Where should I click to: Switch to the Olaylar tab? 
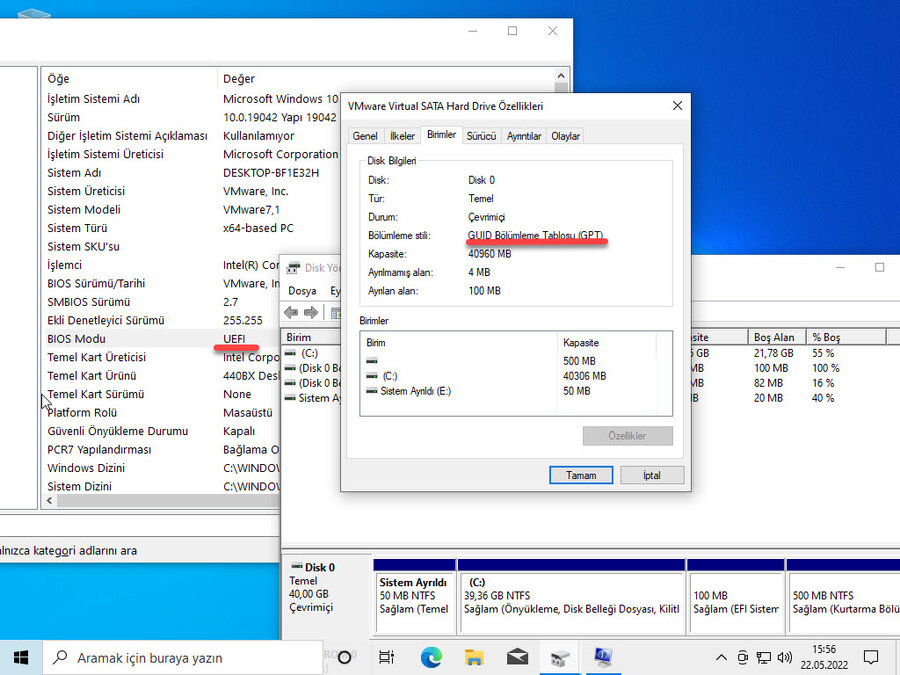tap(565, 136)
